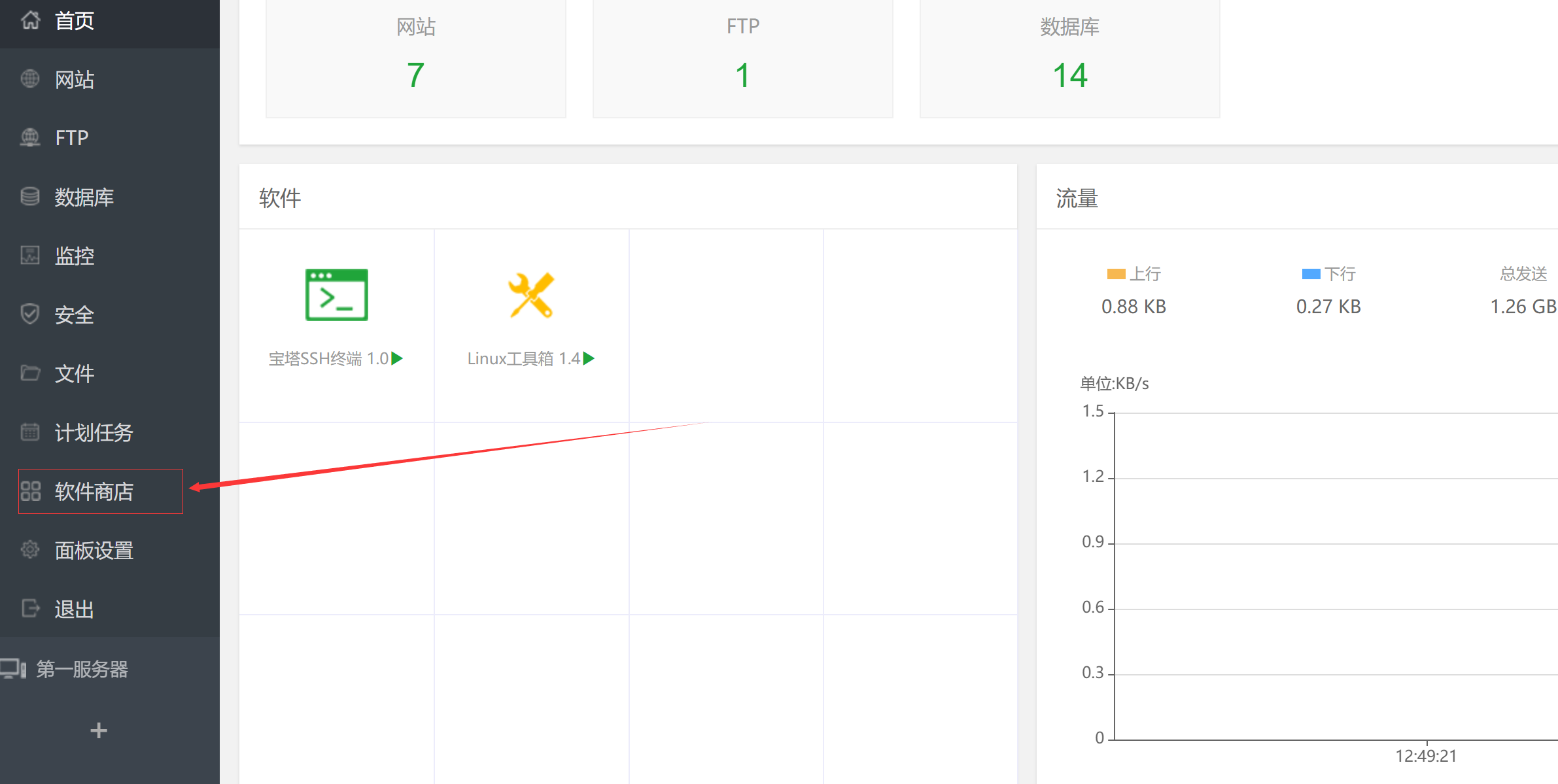Click the 网站 count card showing 7
This screenshot has width=1558, height=784.
416,59
